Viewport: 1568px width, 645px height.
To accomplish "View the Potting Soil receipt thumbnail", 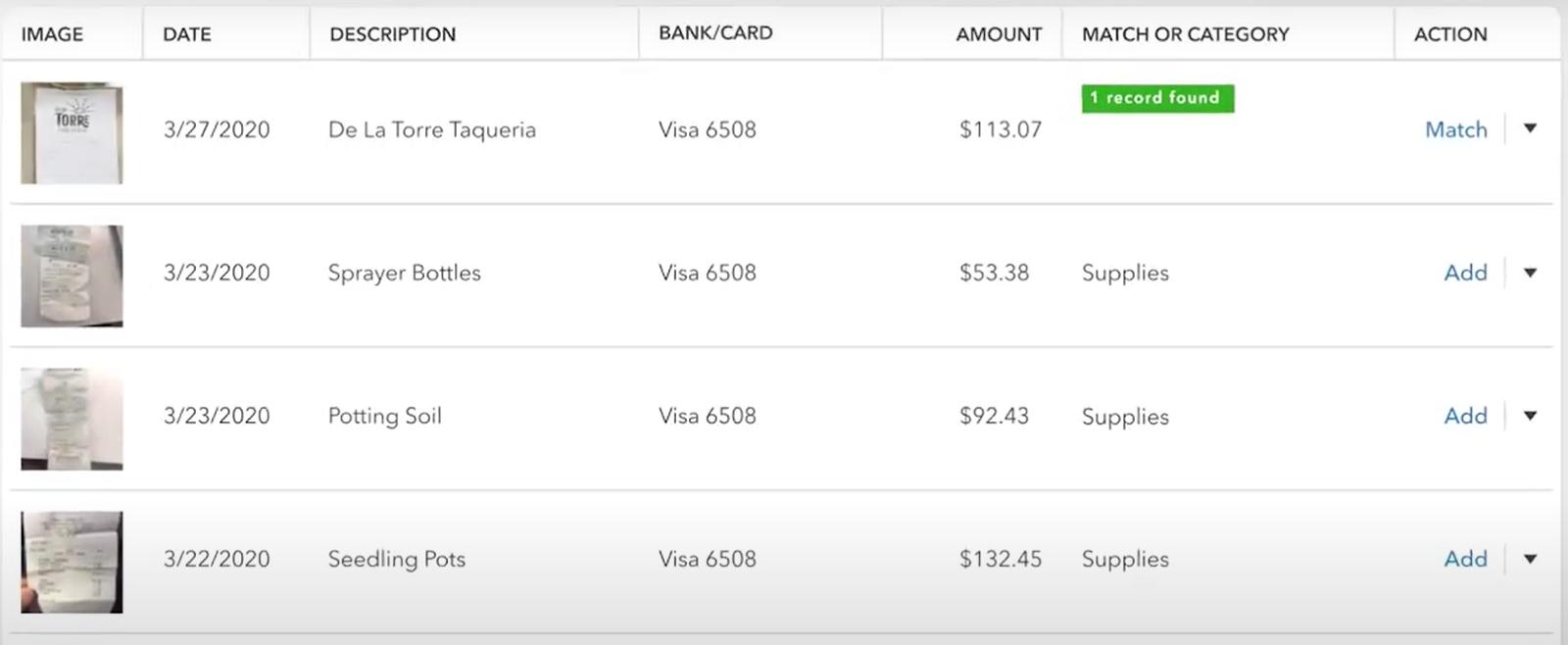I will pos(72,419).
